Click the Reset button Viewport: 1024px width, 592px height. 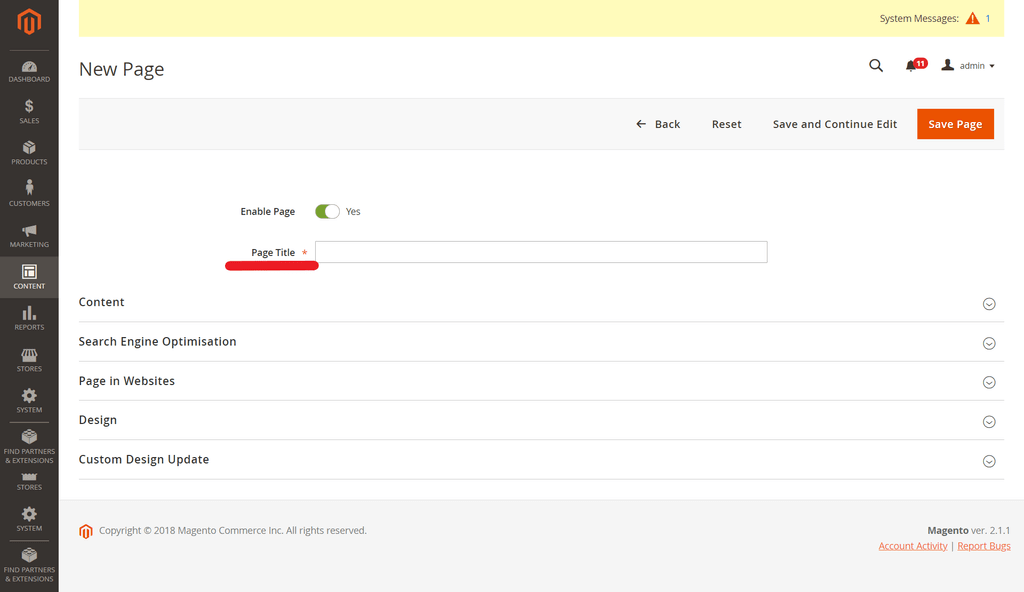point(726,124)
